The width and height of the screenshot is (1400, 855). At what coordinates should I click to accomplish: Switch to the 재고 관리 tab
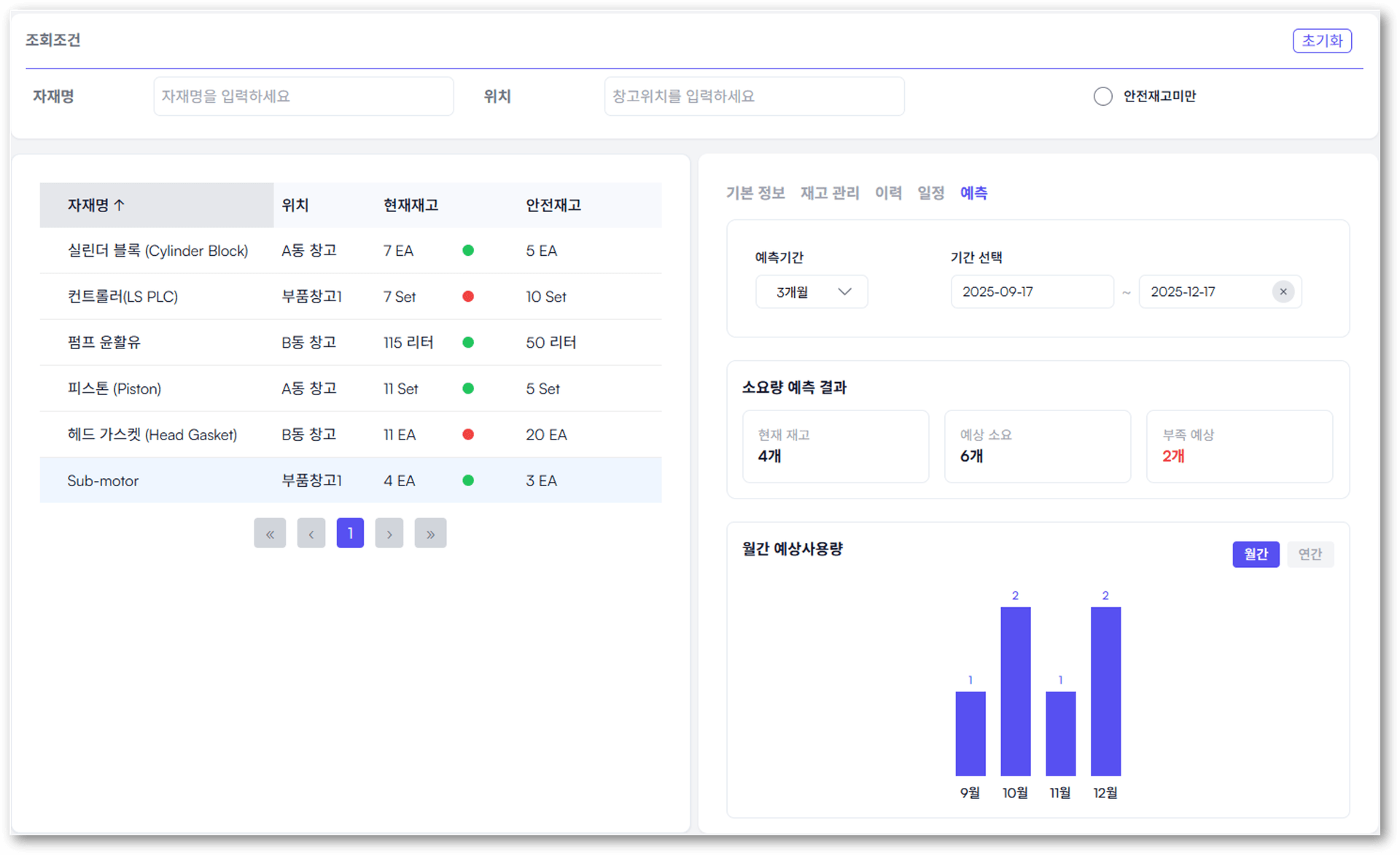click(x=830, y=192)
